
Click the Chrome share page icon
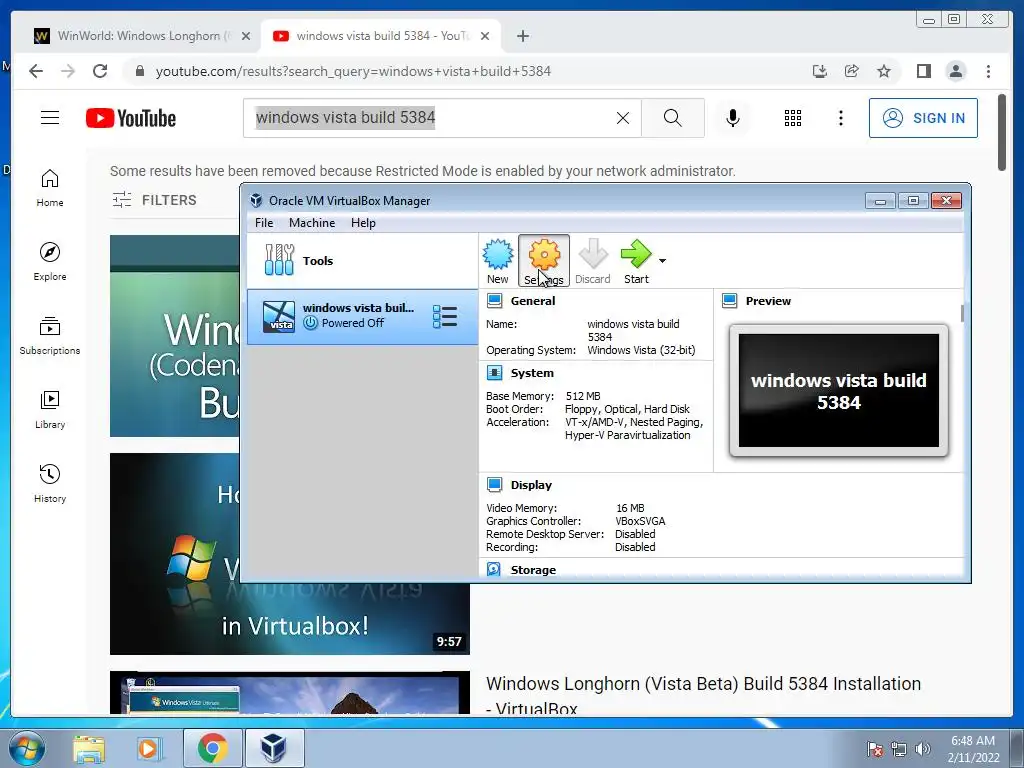click(x=852, y=71)
